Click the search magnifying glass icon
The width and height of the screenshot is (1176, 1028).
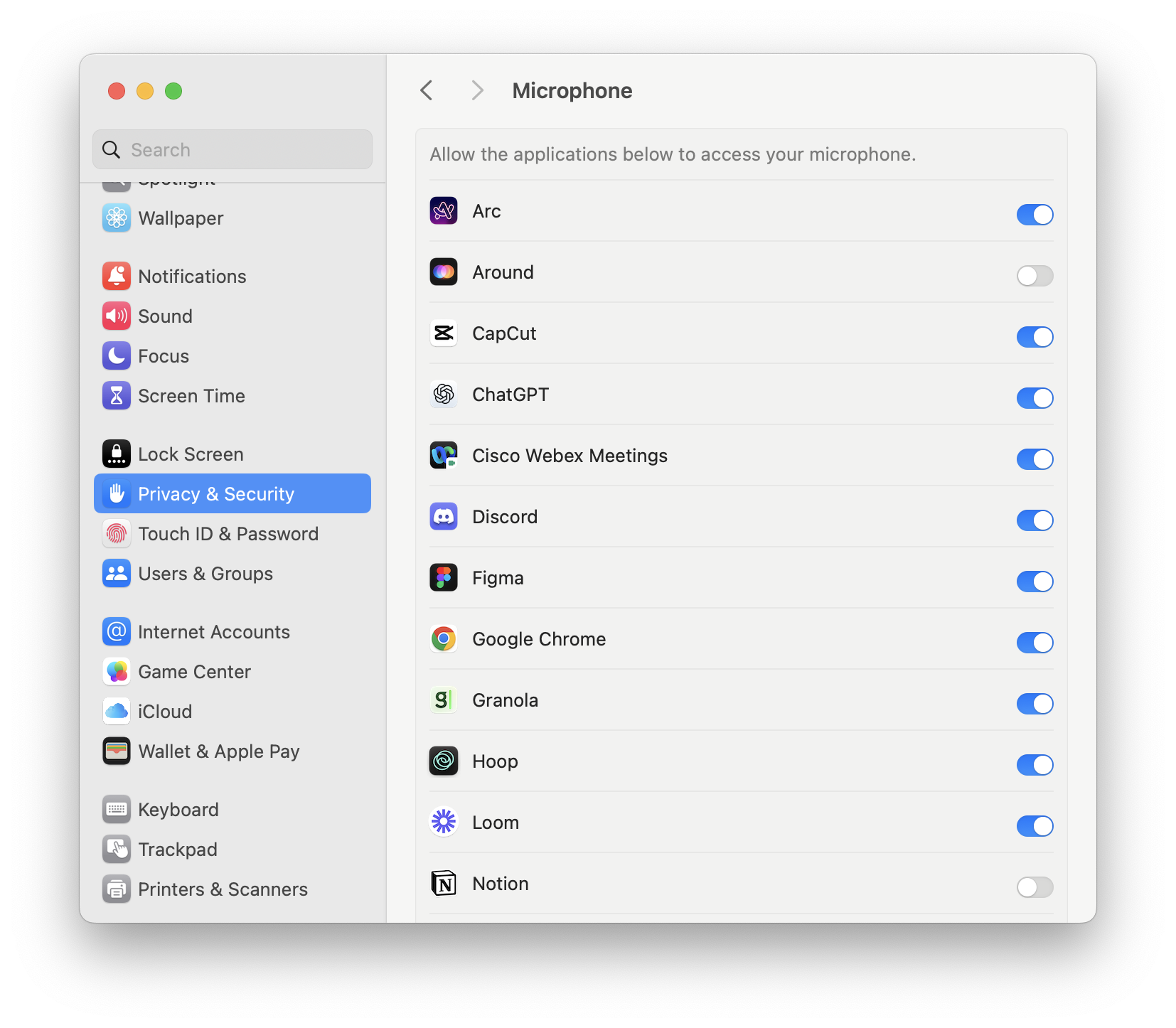coord(112,149)
